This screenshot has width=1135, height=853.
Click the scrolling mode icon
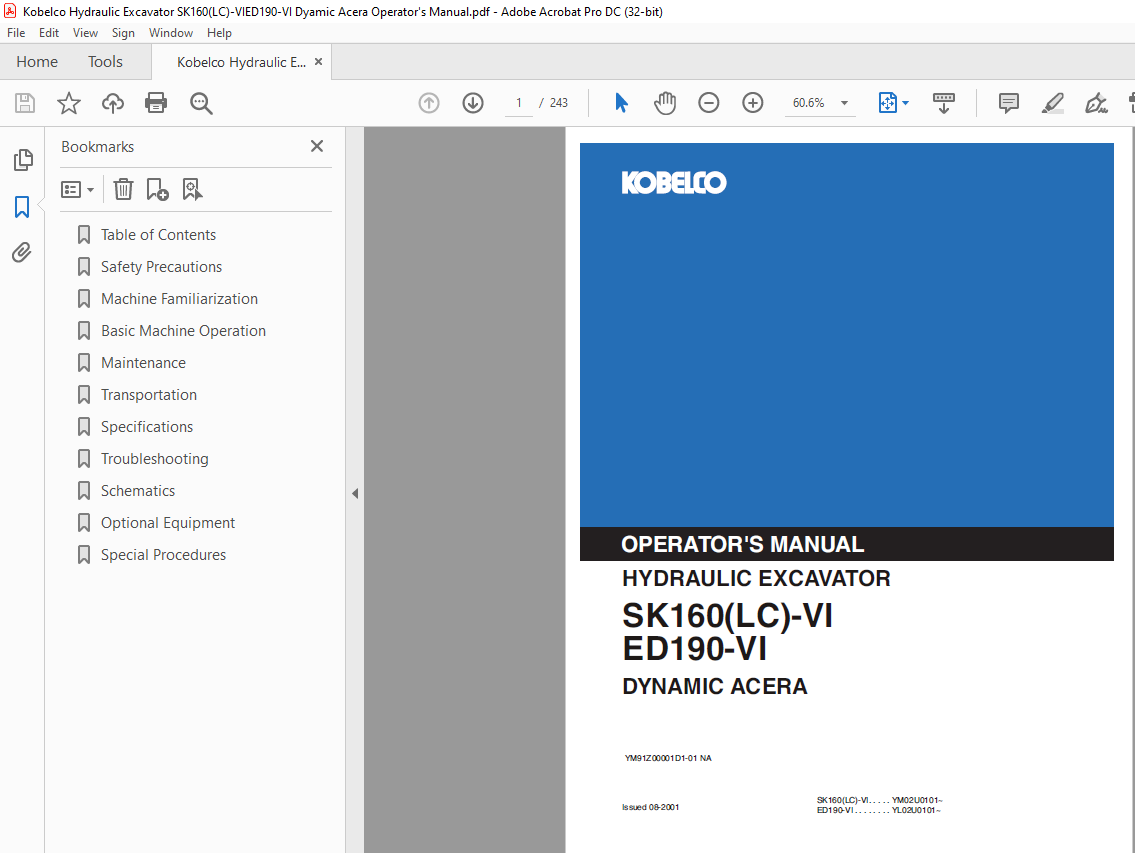(x=943, y=103)
